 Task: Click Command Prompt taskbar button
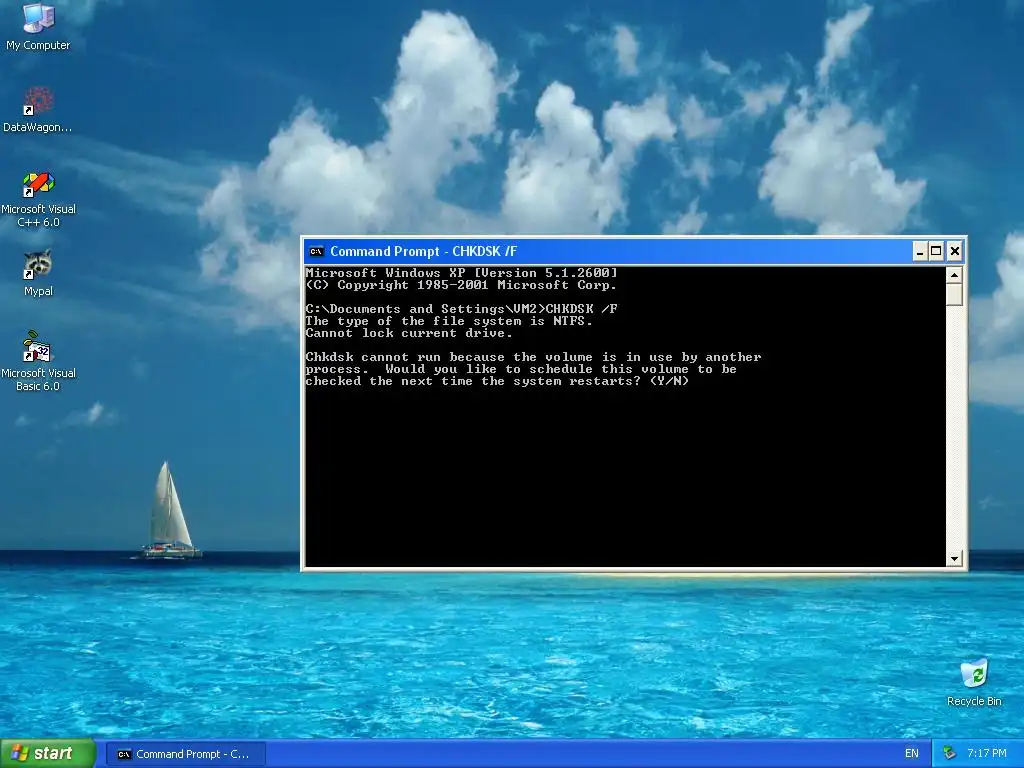[x=185, y=754]
